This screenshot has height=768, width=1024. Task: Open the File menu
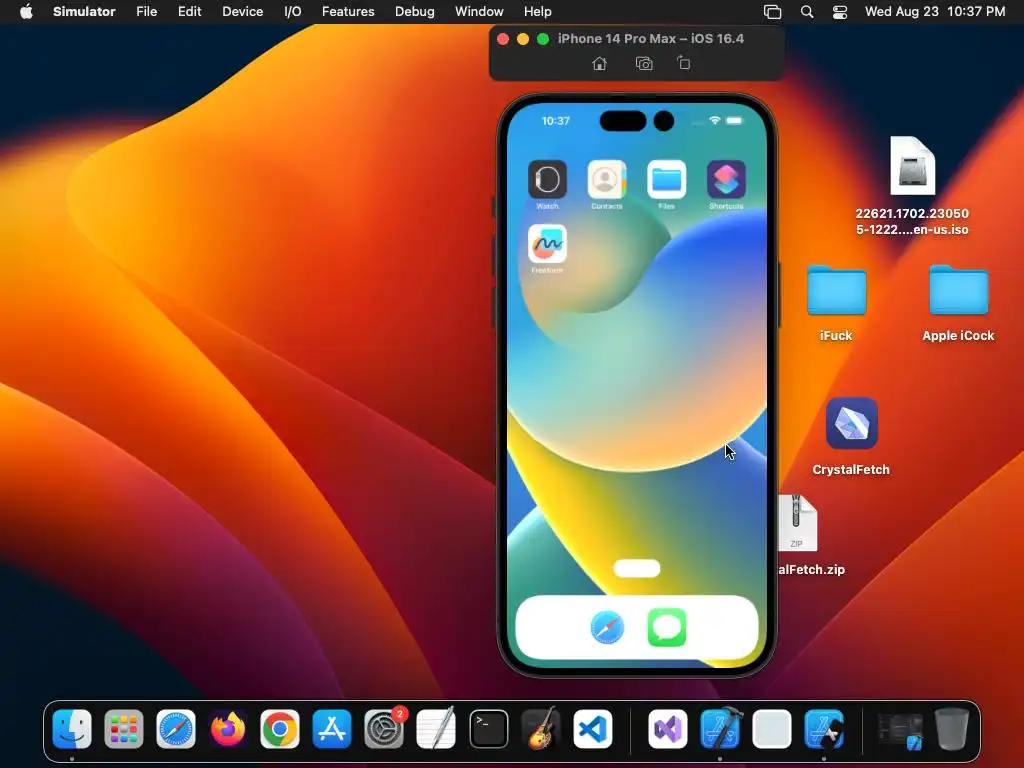pyautogui.click(x=146, y=12)
